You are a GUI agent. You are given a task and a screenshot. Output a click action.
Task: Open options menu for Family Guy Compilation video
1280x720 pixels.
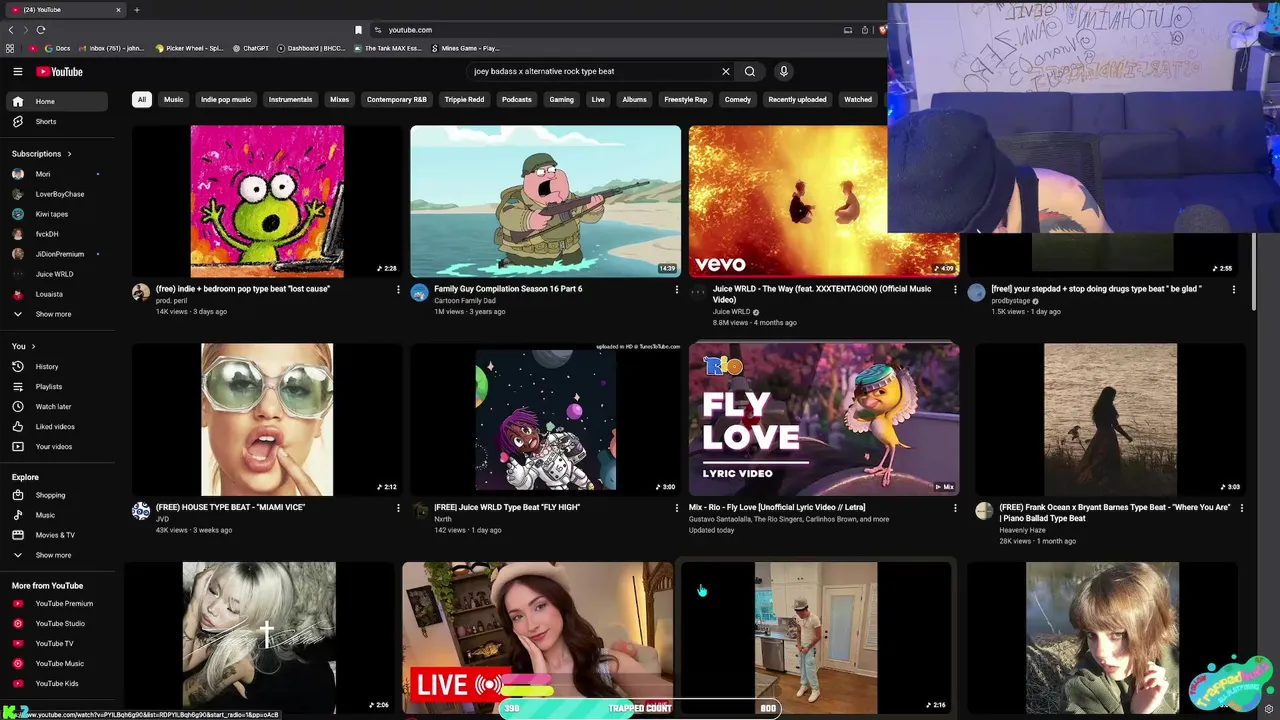[x=677, y=289]
